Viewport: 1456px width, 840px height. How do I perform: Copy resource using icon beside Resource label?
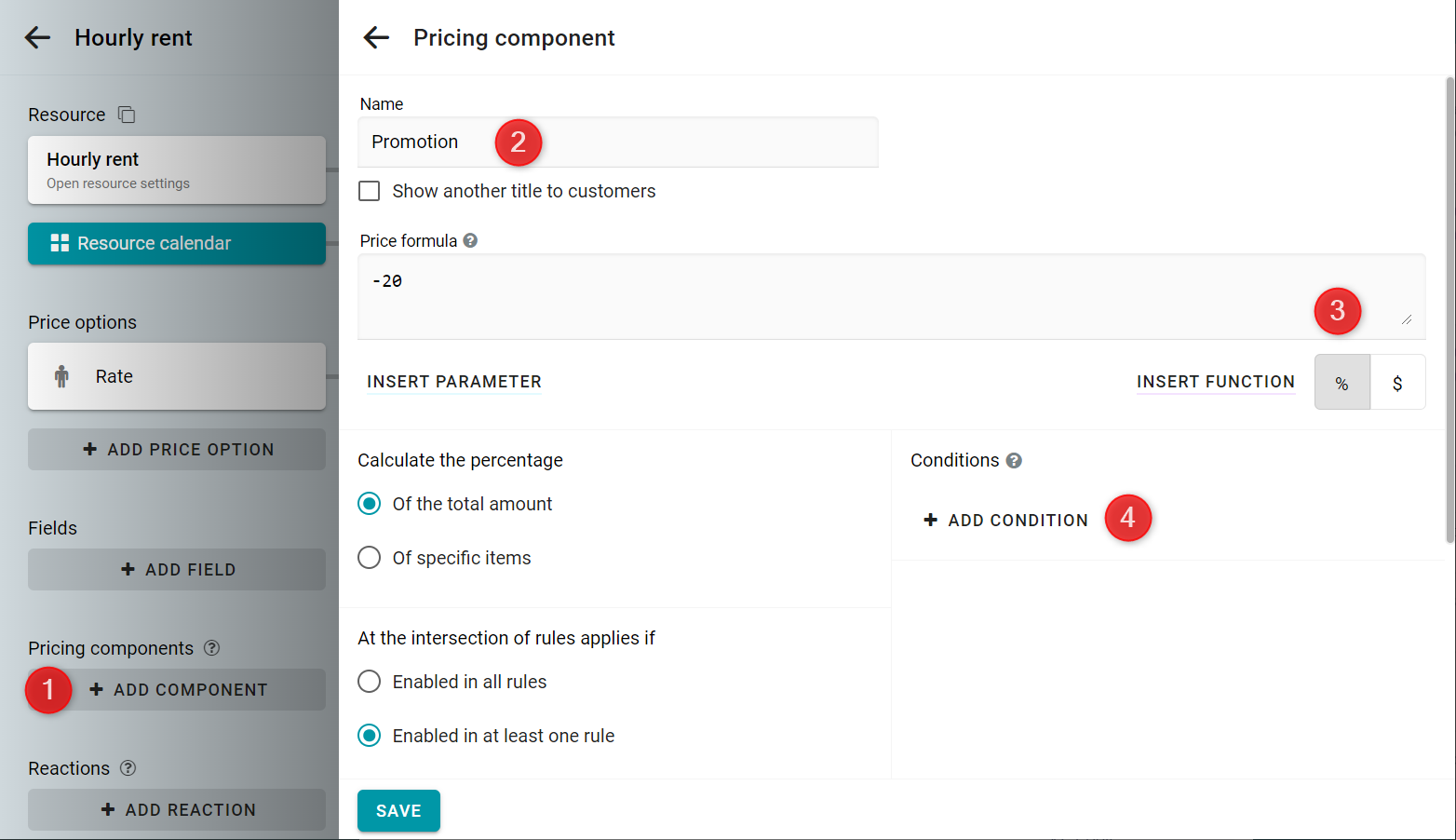[127, 115]
